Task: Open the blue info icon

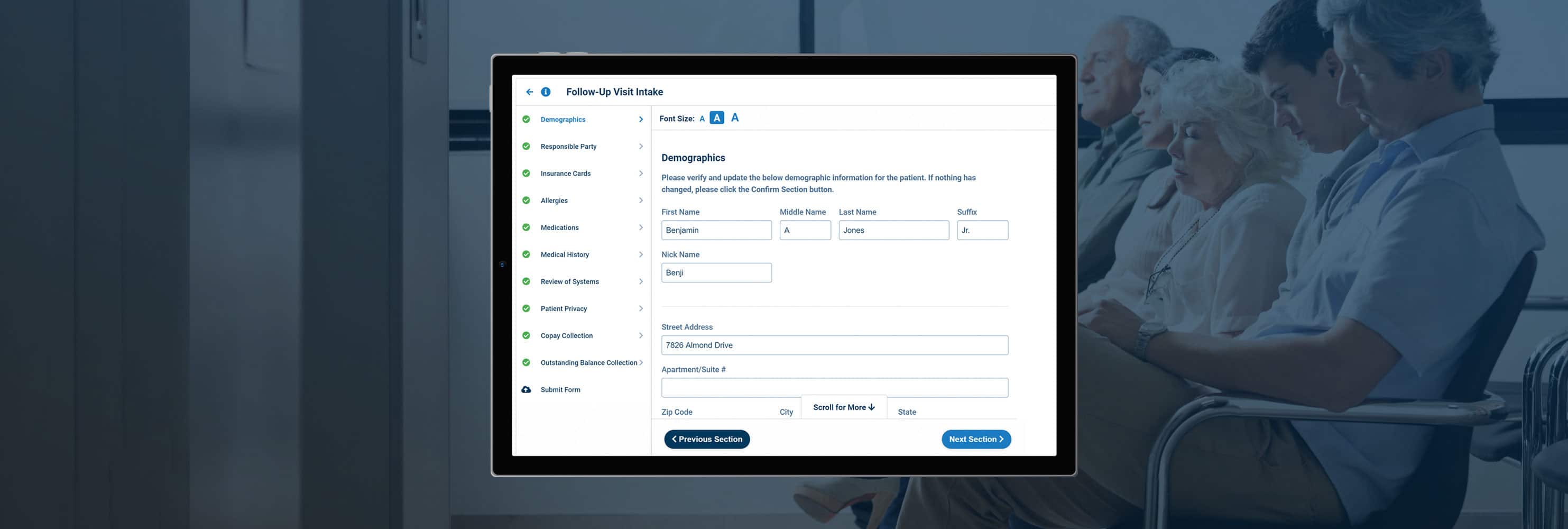Action: [x=546, y=92]
